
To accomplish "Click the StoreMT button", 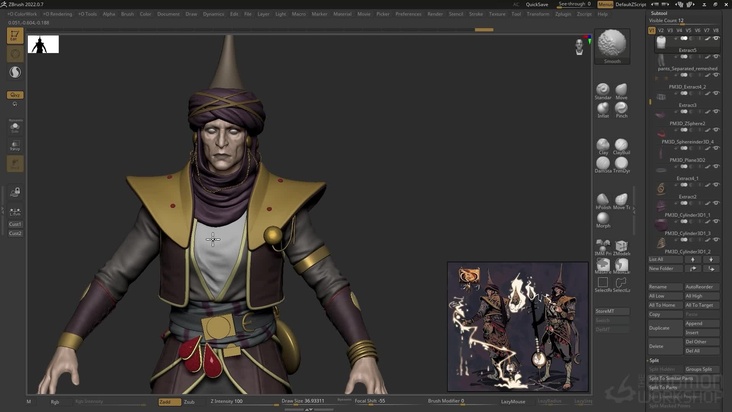I will coord(612,311).
